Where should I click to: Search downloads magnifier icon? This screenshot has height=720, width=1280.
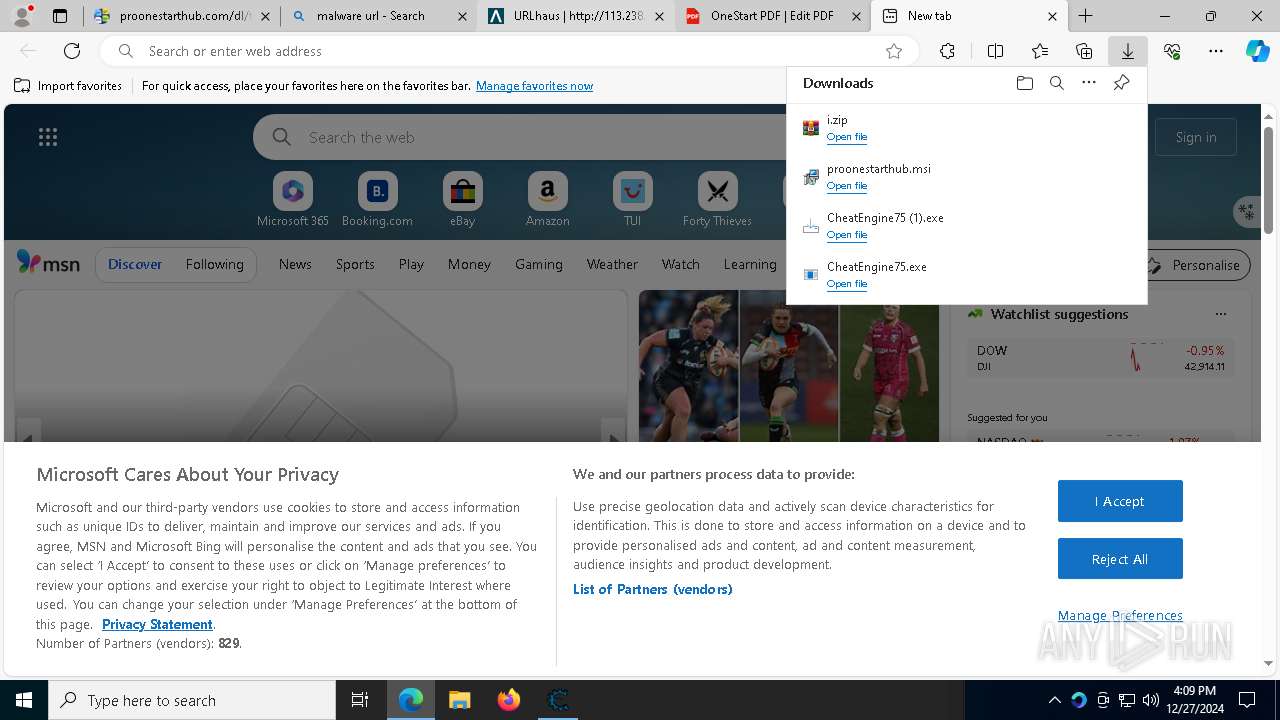point(1057,83)
